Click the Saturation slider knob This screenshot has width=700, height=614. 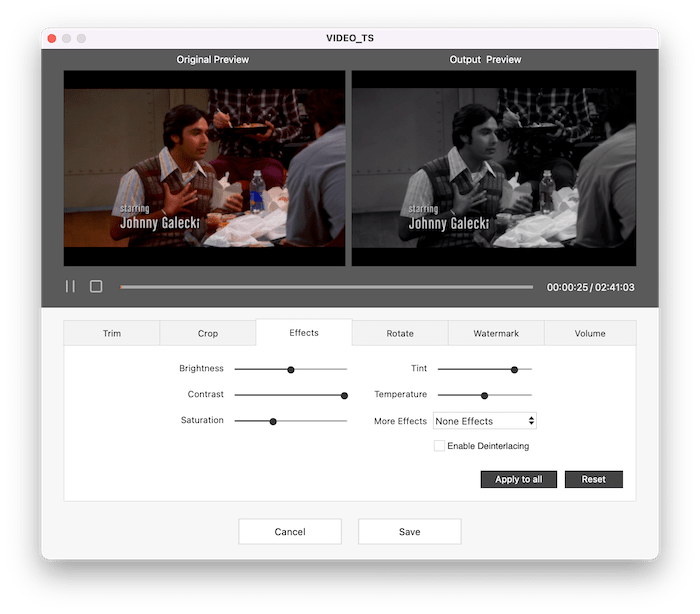272,421
